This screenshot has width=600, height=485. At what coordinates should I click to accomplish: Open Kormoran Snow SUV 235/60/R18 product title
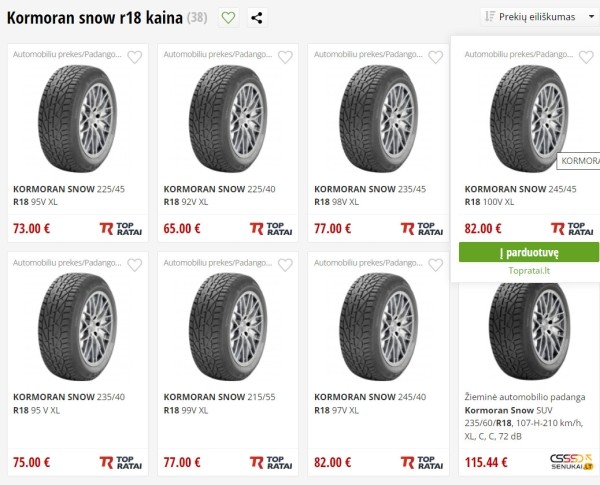528,416
